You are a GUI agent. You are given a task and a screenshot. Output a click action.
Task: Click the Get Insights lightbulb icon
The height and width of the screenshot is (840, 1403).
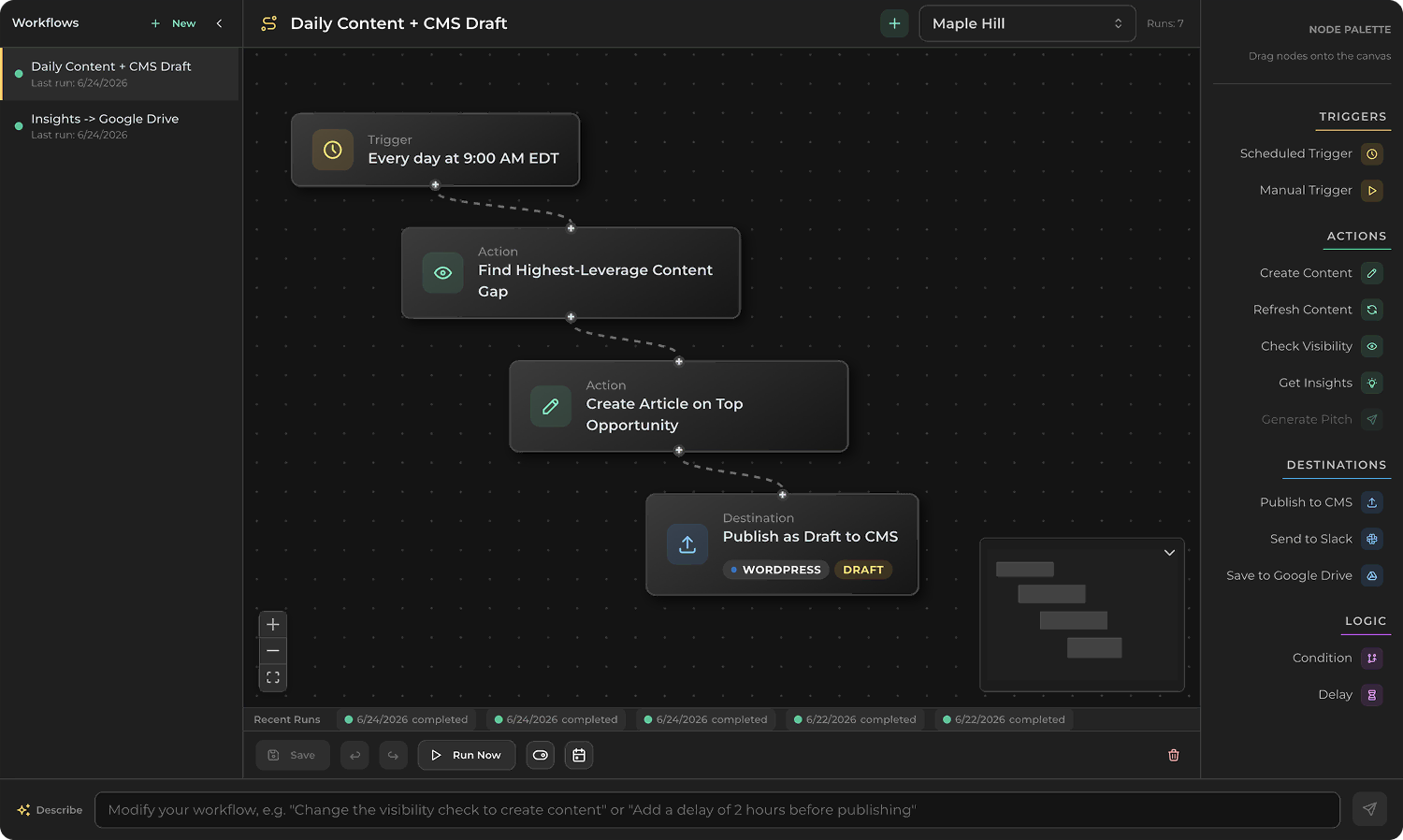pyautogui.click(x=1371, y=383)
